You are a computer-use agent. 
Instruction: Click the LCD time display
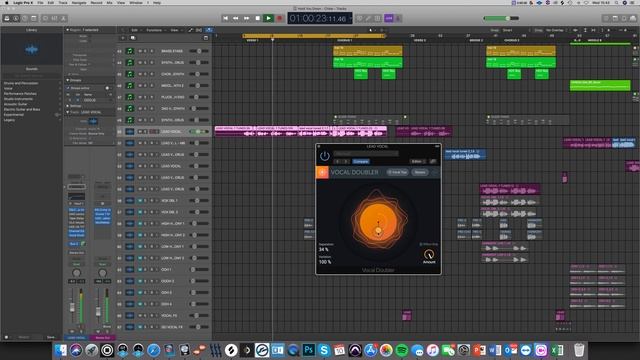(x=320, y=18)
